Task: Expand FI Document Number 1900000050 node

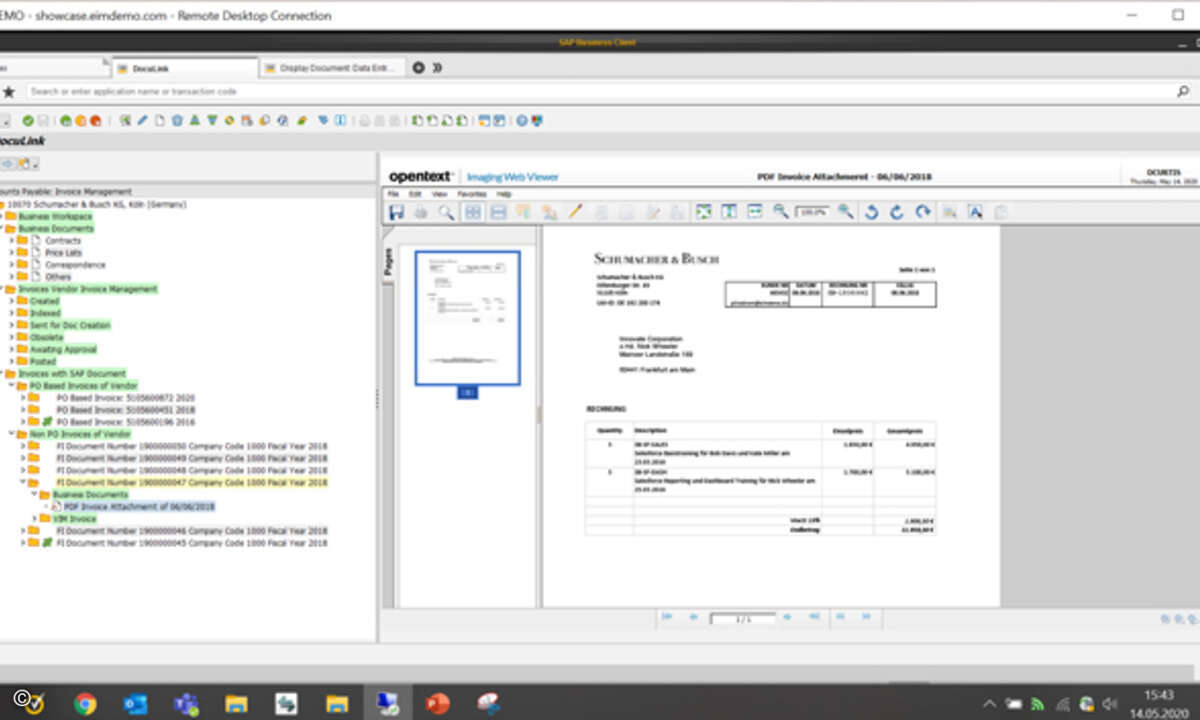Action: 22,446
